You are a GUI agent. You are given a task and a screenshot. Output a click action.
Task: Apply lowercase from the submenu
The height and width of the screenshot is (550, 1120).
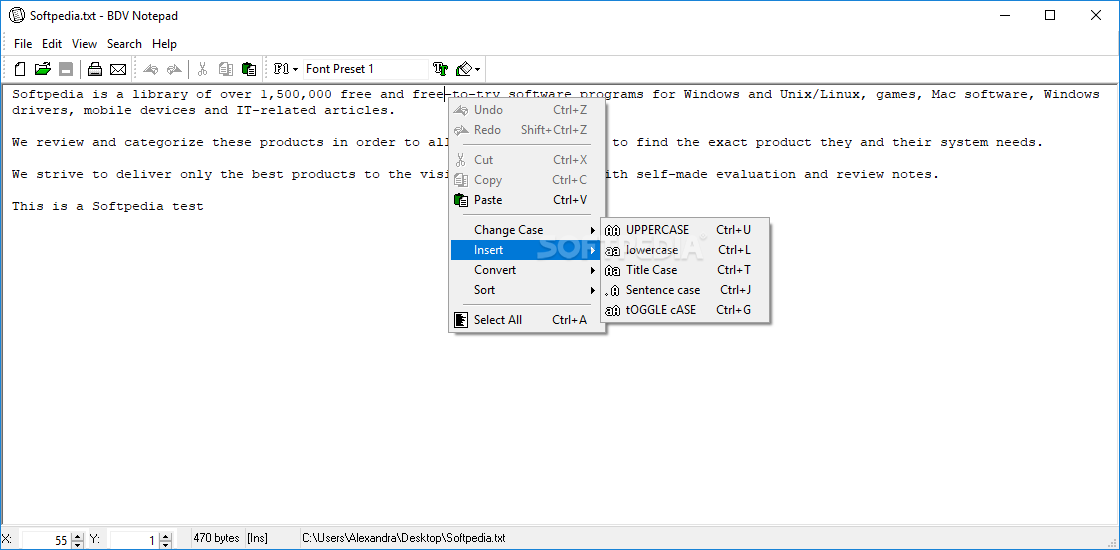click(685, 250)
